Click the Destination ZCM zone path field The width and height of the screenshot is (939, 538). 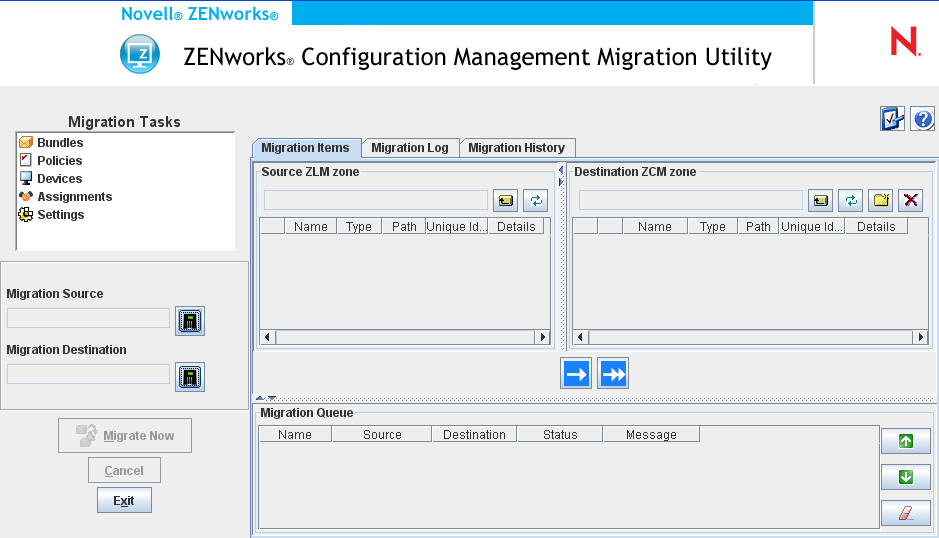[691, 200]
